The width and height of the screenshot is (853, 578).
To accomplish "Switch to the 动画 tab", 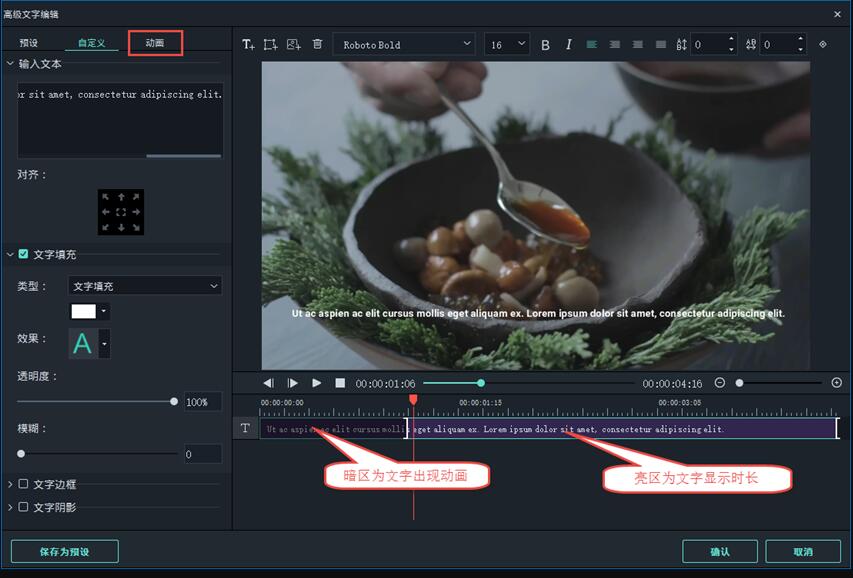I will click(x=155, y=43).
